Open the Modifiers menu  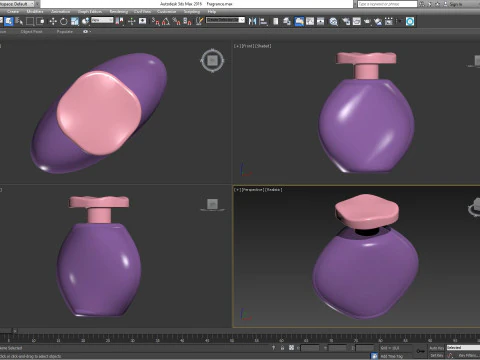[x=35, y=12]
